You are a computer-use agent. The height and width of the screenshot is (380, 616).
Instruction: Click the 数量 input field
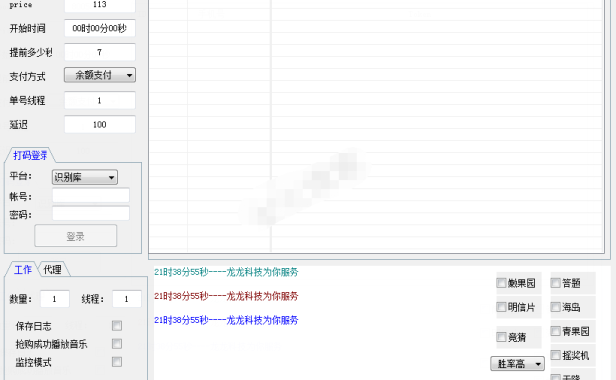pos(55,299)
